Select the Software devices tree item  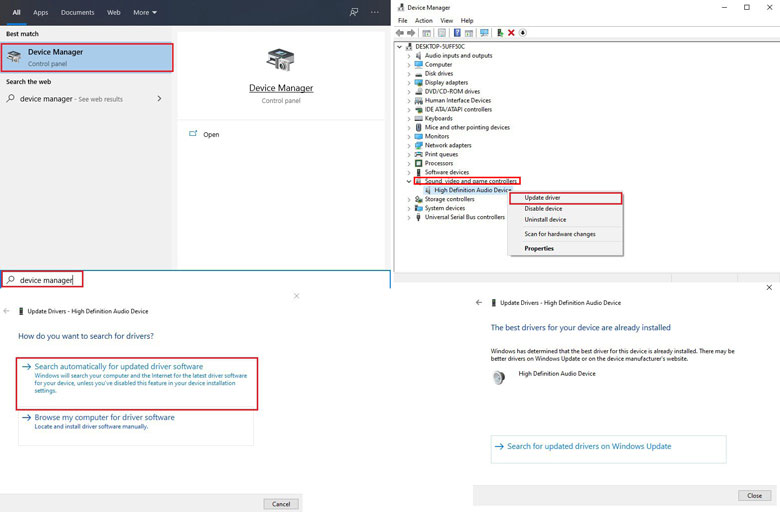(x=447, y=172)
